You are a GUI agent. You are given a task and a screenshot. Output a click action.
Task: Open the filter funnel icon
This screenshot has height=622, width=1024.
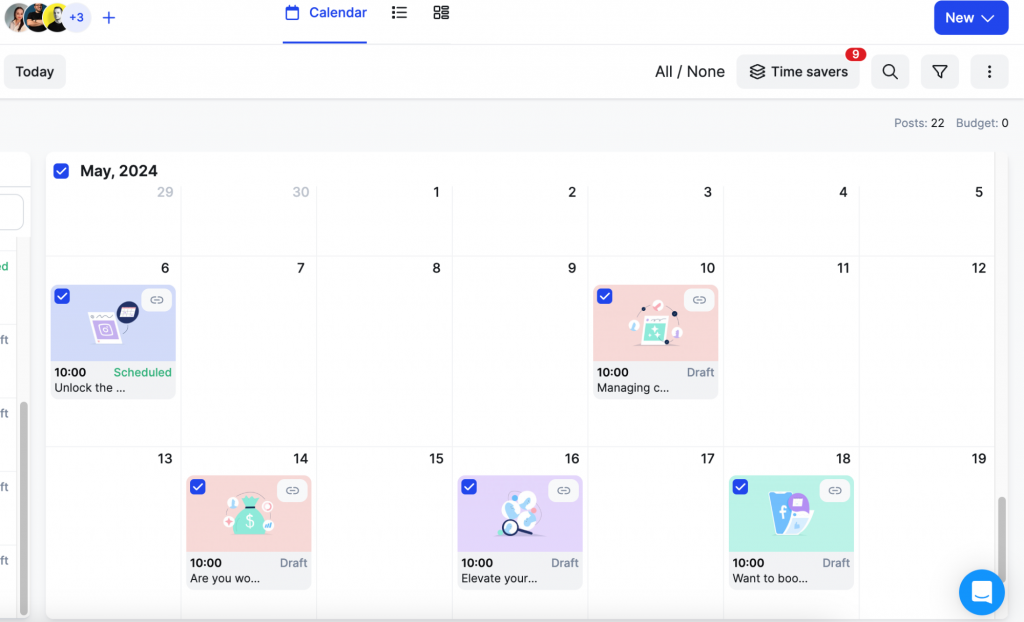[939, 71]
